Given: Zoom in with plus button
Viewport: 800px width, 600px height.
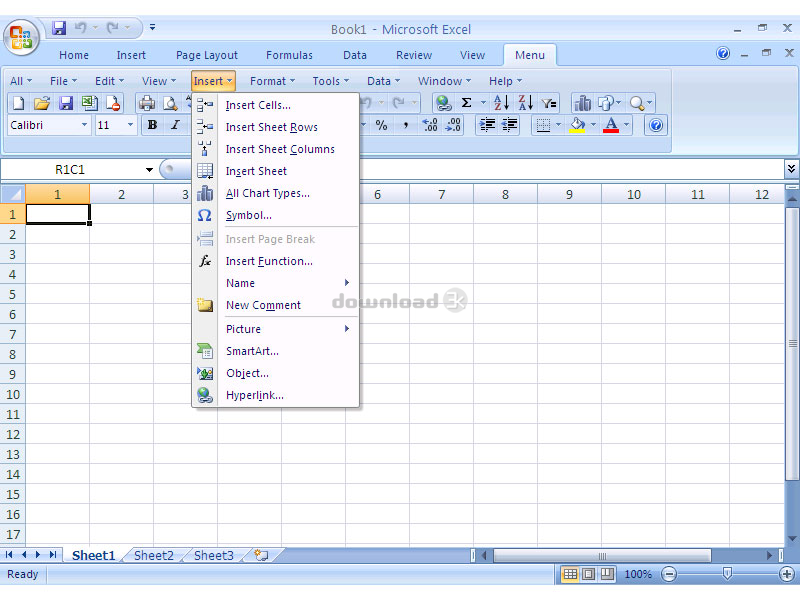Looking at the screenshot, I should point(787,574).
